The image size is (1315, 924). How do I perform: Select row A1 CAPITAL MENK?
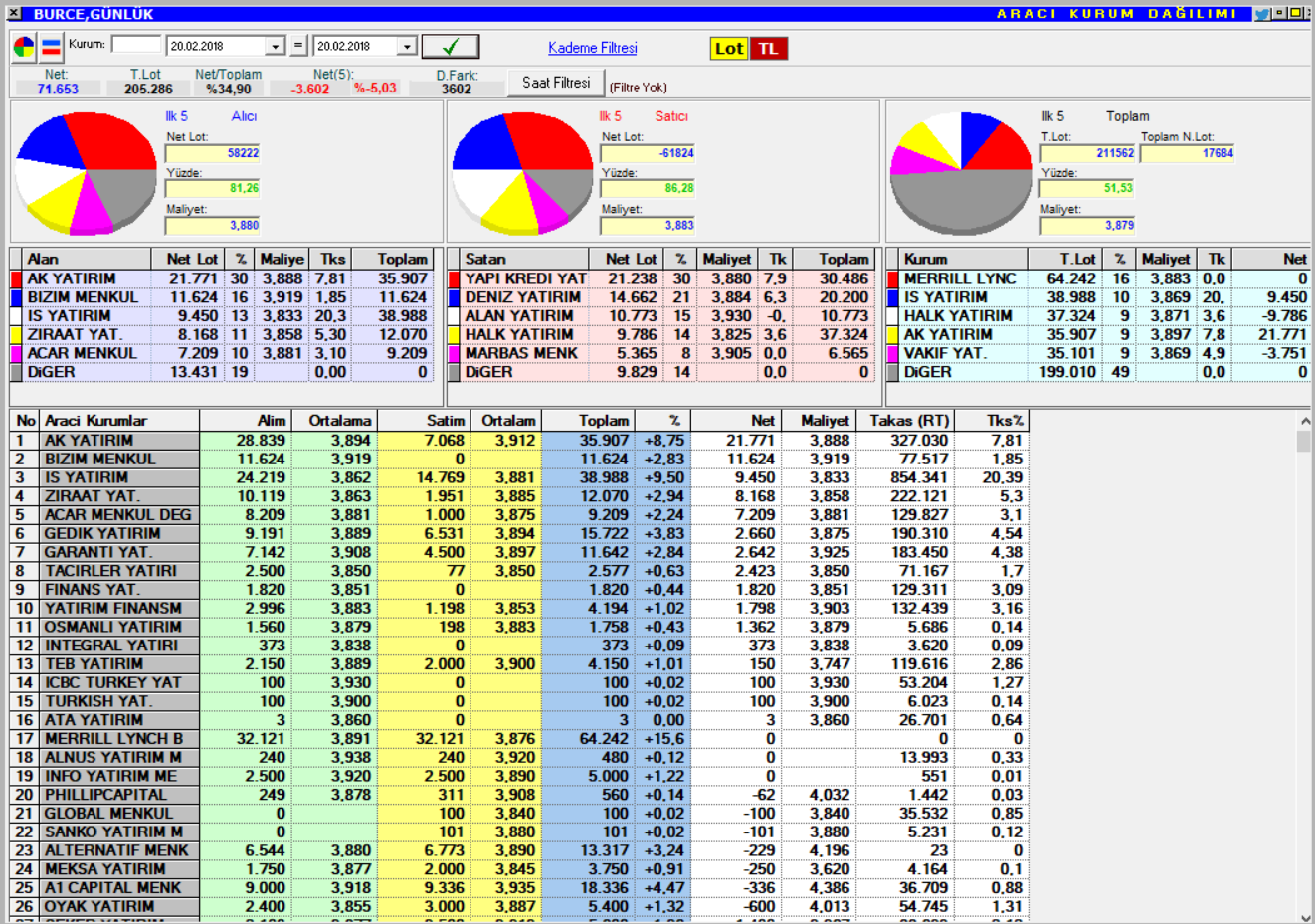pos(519,888)
